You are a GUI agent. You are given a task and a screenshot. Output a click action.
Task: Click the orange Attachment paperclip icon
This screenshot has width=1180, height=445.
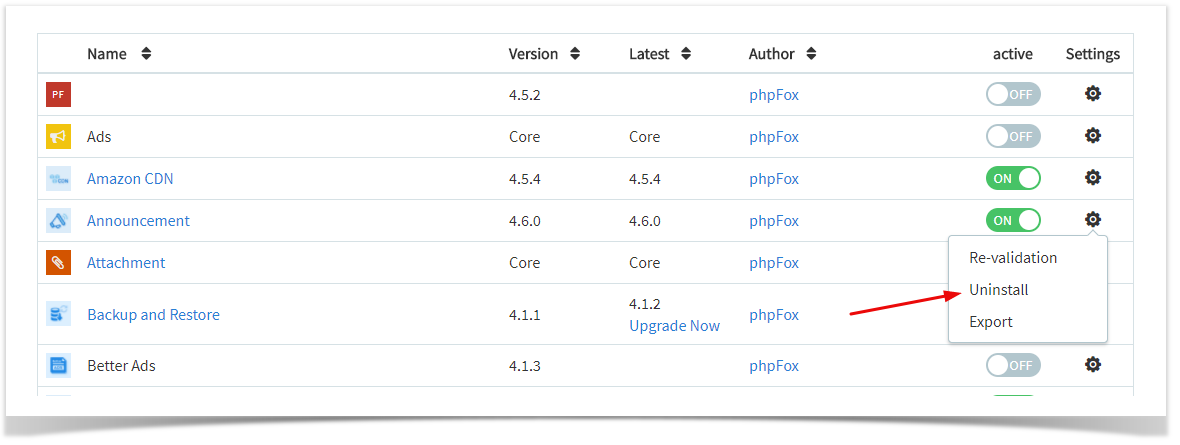[58, 263]
